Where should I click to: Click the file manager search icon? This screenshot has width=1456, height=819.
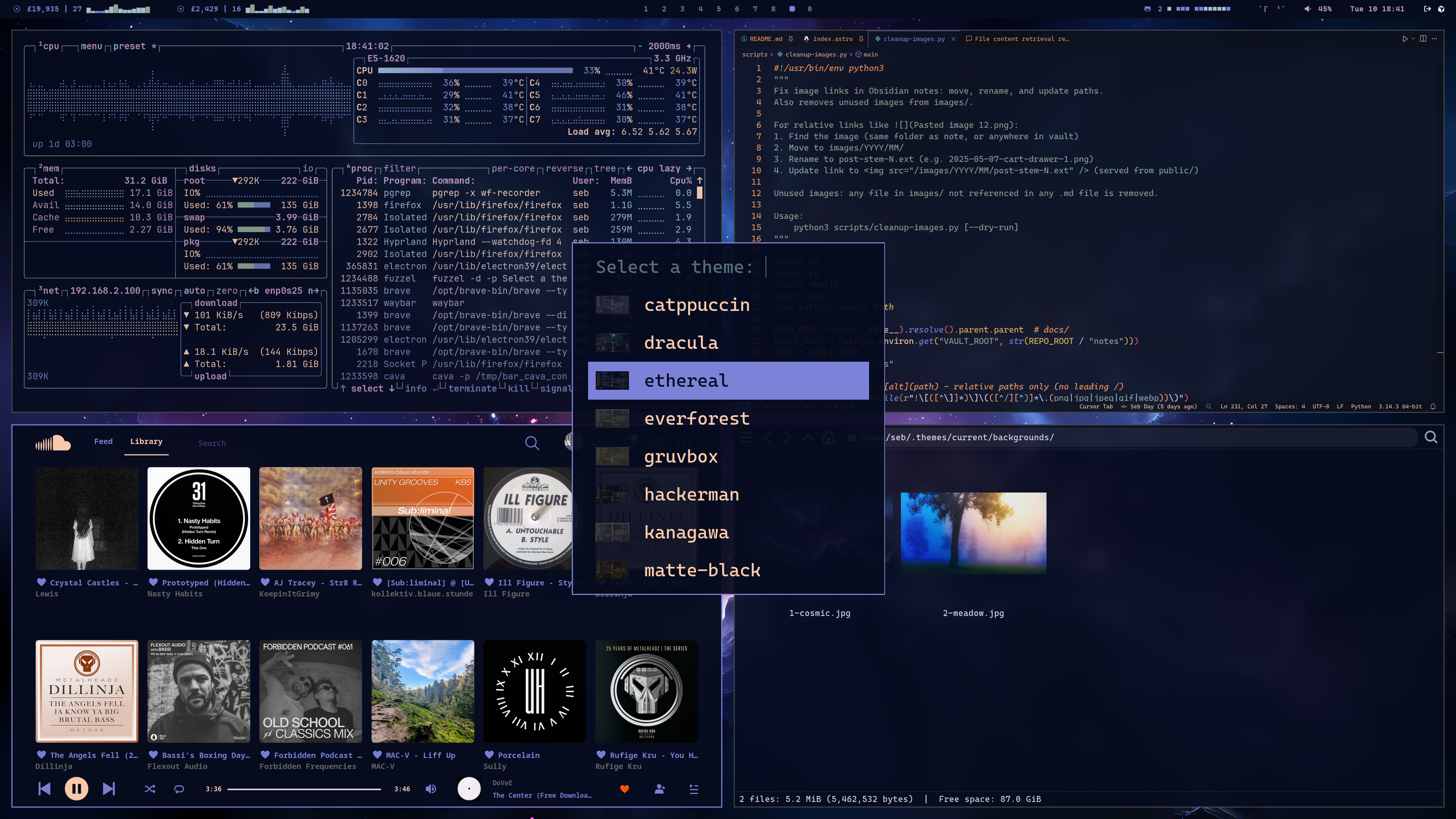(x=1431, y=438)
